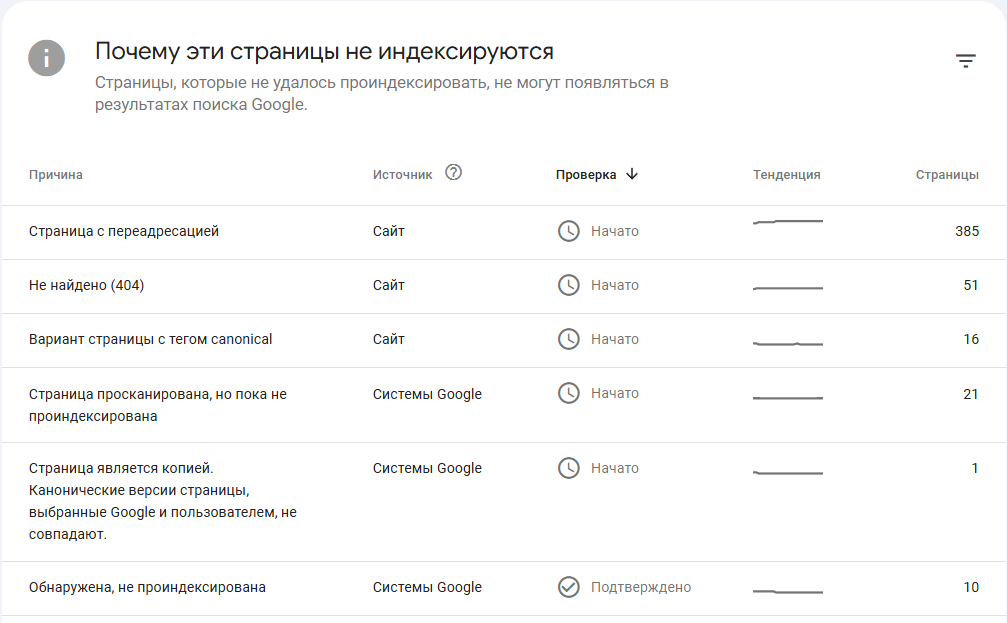The image size is (1007, 623).
Task: Open Страница просканирована, но пока не проиндексирована
Action: tap(504, 405)
